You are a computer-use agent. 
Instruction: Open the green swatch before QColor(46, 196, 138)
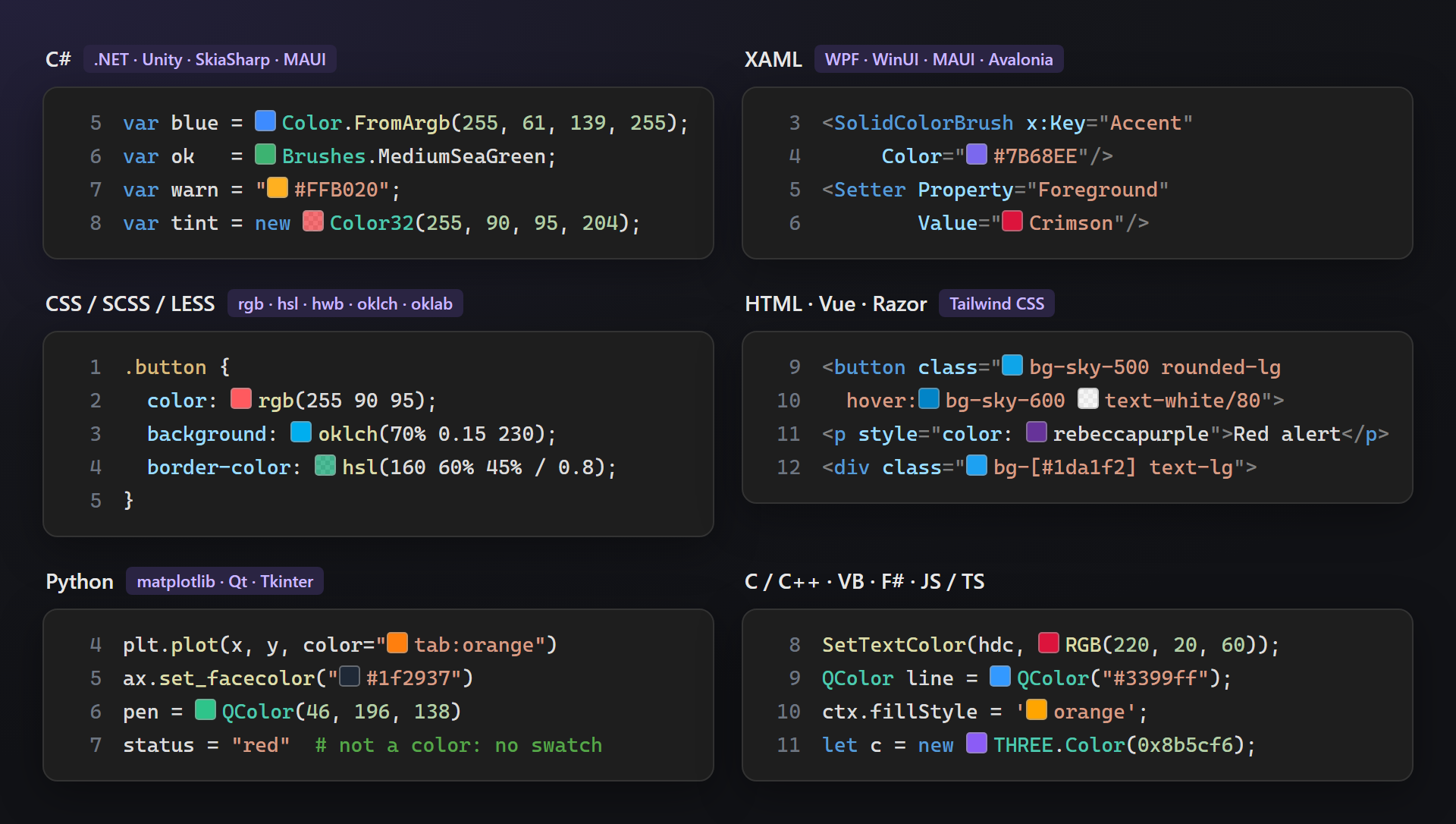pos(206,710)
